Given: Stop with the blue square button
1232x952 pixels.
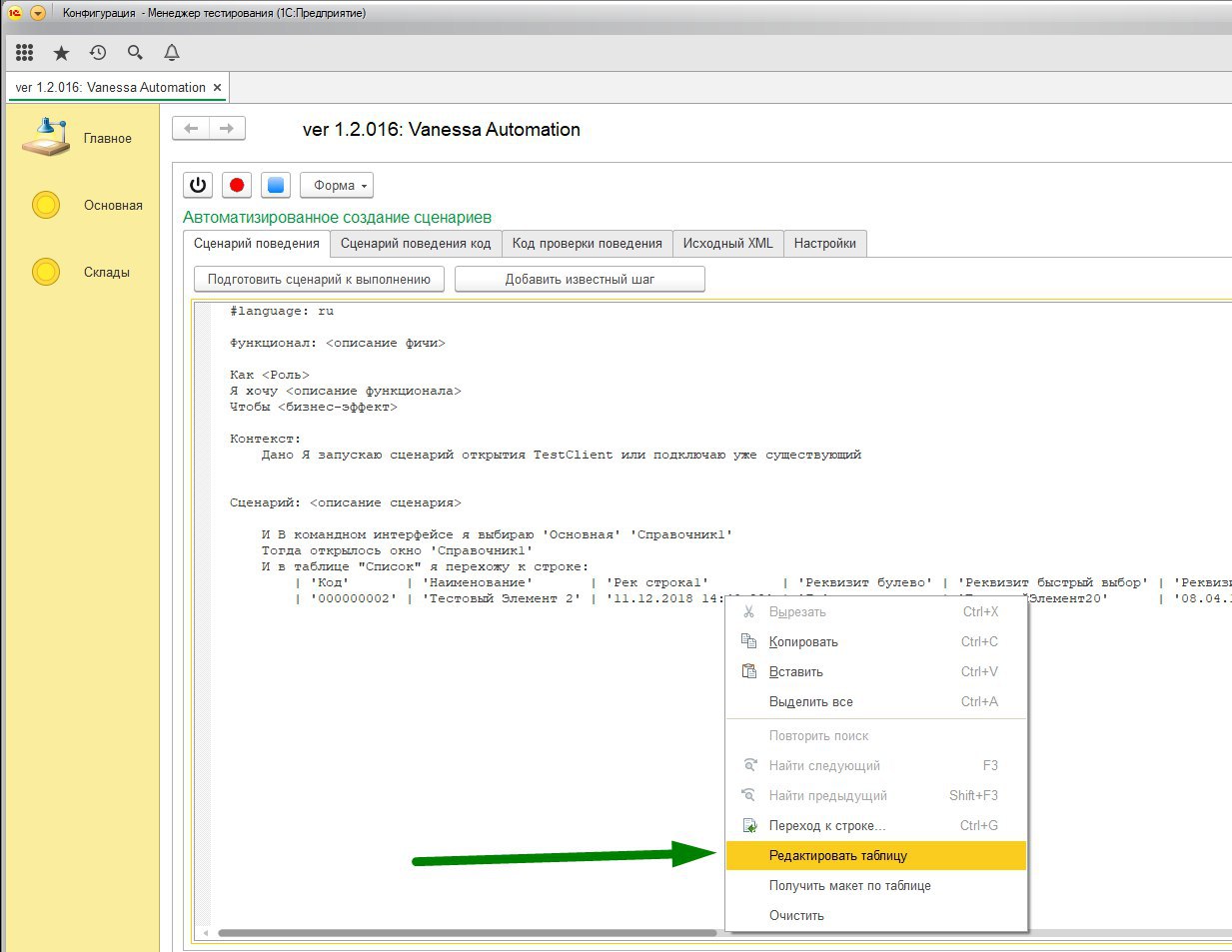Looking at the screenshot, I should (x=277, y=185).
